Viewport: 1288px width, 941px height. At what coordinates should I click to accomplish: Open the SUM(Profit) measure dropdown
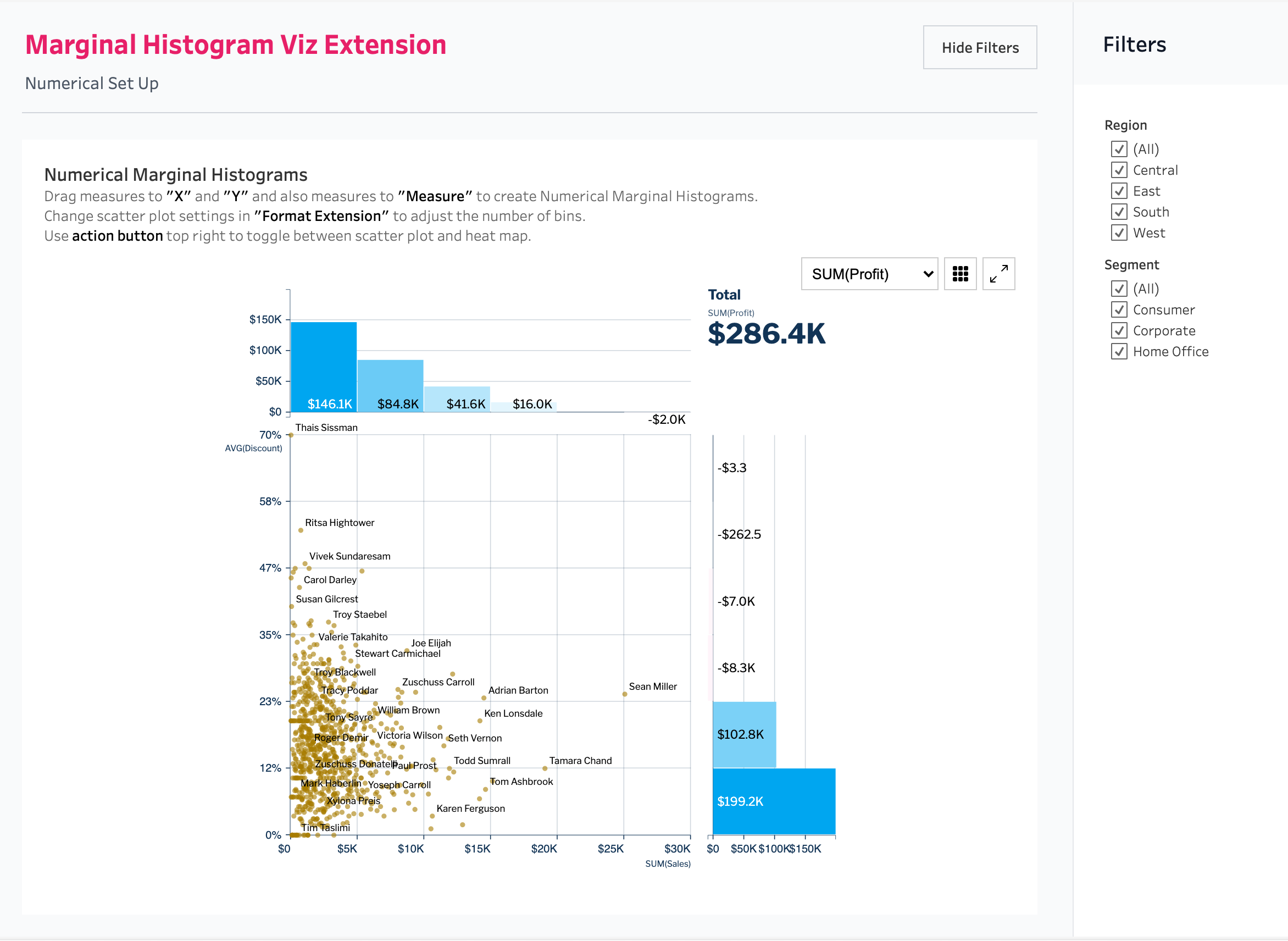(869, 274)
